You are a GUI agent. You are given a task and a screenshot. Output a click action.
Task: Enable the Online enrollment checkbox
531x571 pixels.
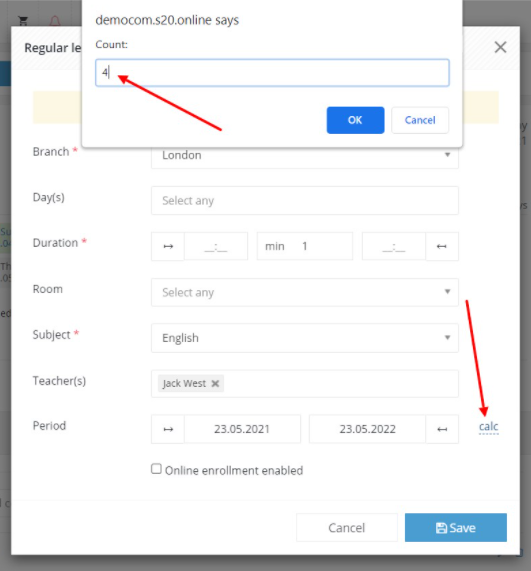pyautogui.click(x=156, y=469)
